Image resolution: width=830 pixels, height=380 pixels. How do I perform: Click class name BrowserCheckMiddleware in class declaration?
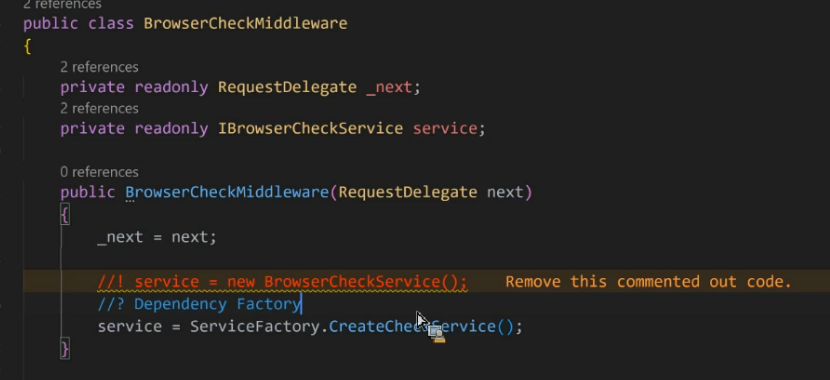246,23
